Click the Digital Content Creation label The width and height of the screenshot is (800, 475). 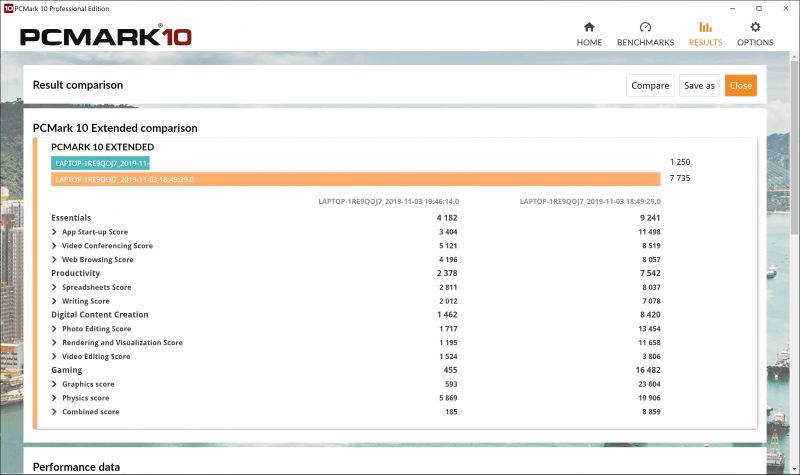[99, 315]
